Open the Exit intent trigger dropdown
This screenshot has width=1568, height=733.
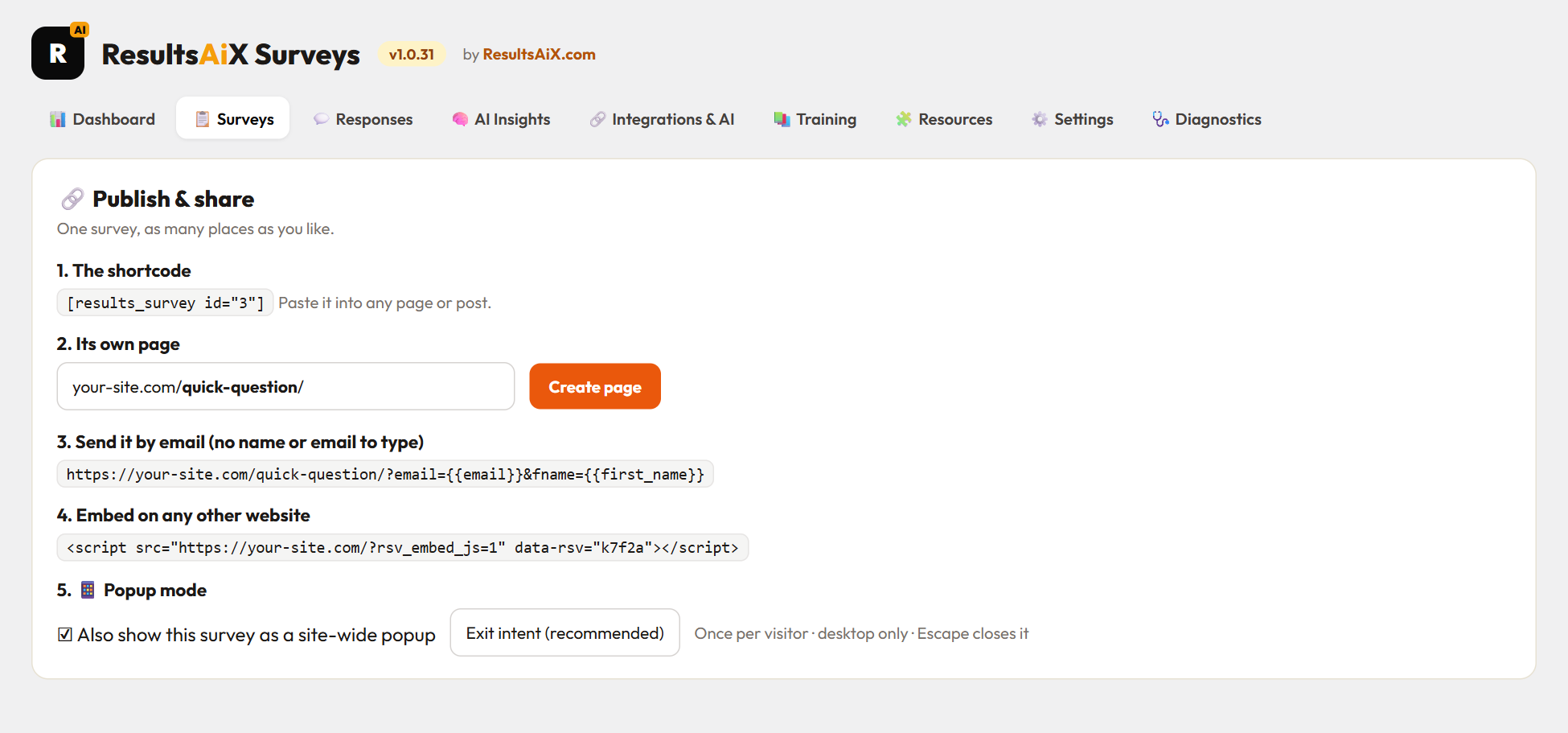564,632
